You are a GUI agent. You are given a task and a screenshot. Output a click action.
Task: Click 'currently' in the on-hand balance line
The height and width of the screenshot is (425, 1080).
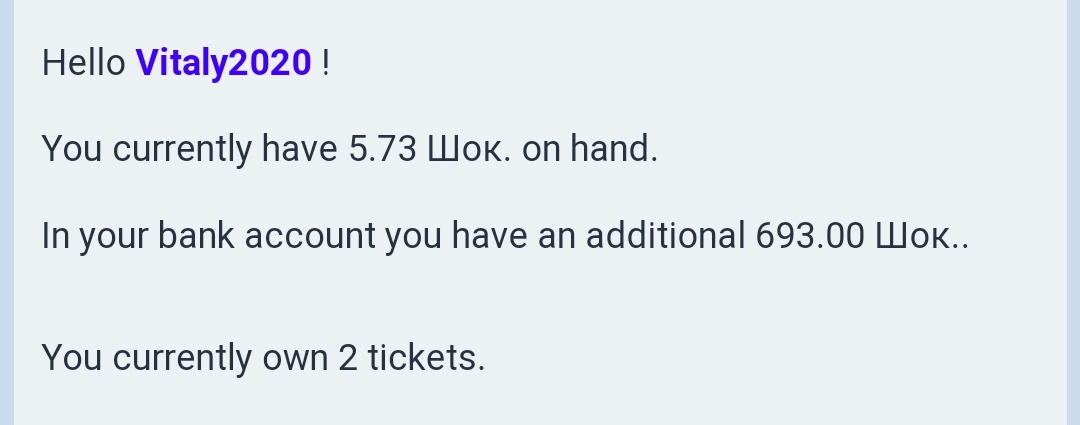click(x=182, y=149)
